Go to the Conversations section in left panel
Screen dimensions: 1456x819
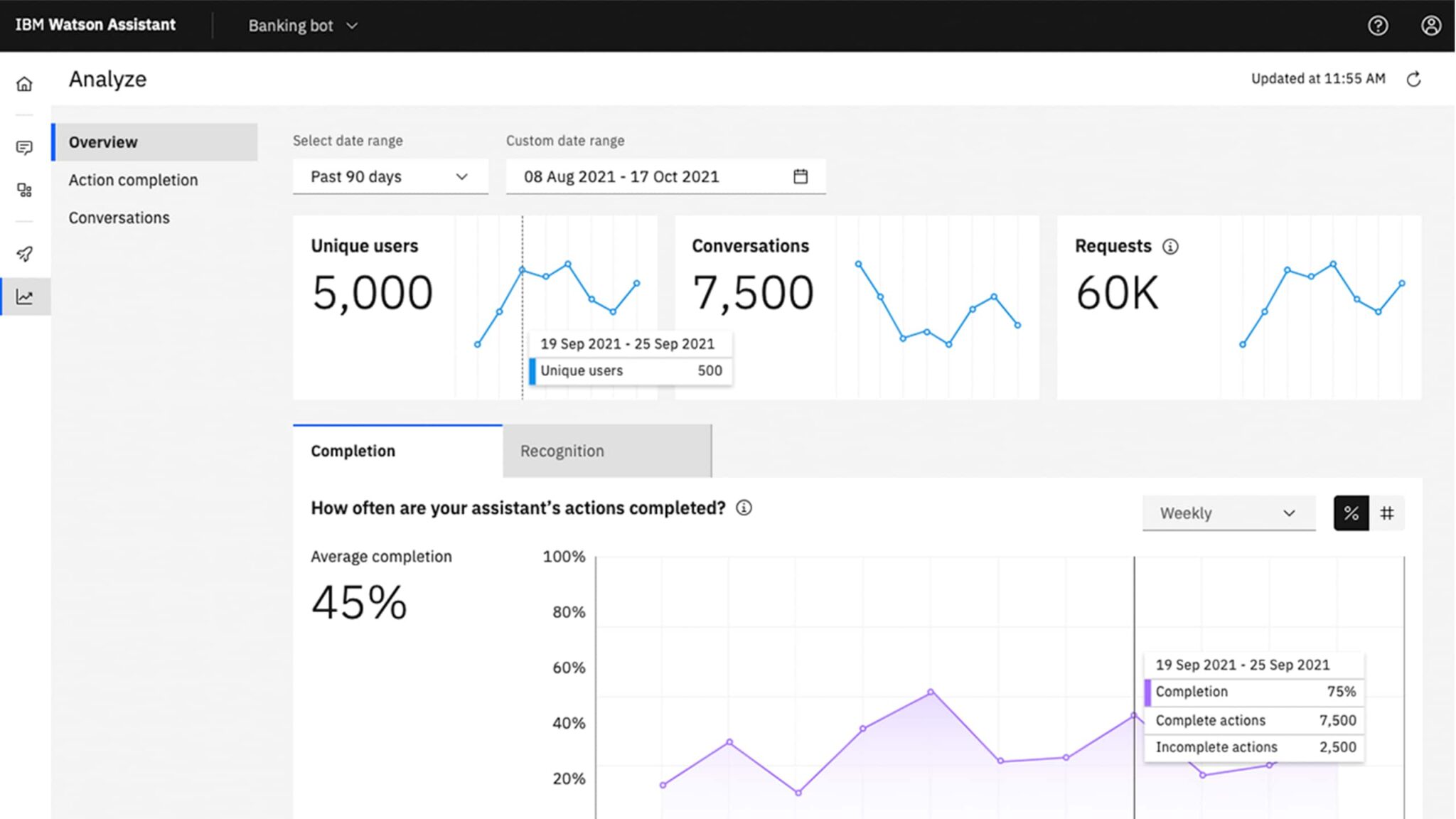pyautogui.click(x=119, y=218)
